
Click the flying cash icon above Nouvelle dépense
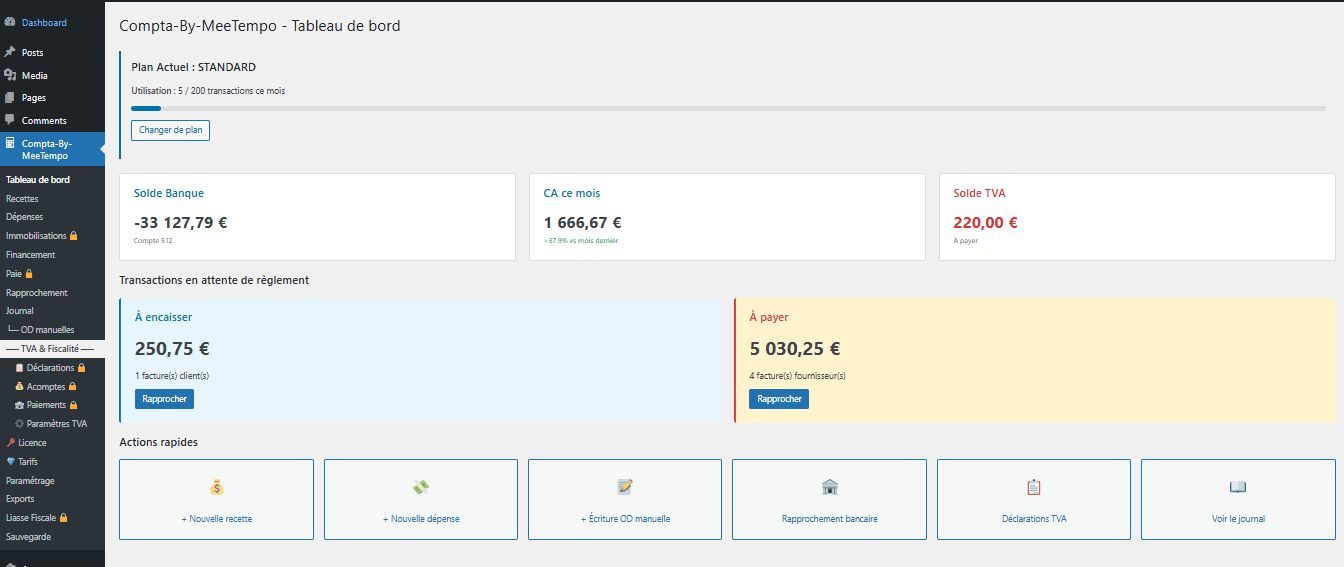coord(421,487)
